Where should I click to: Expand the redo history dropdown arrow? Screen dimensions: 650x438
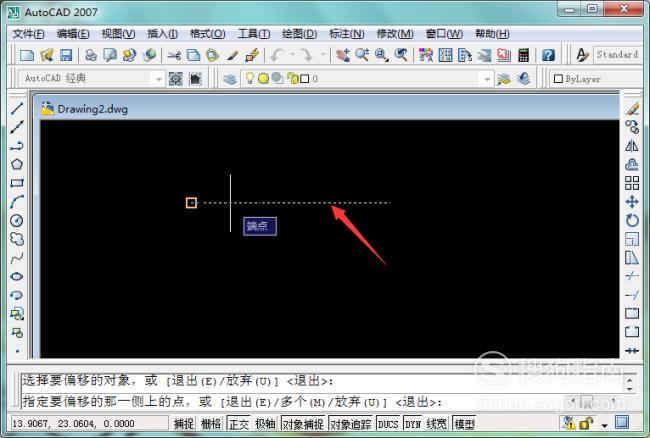coord(323,55)
